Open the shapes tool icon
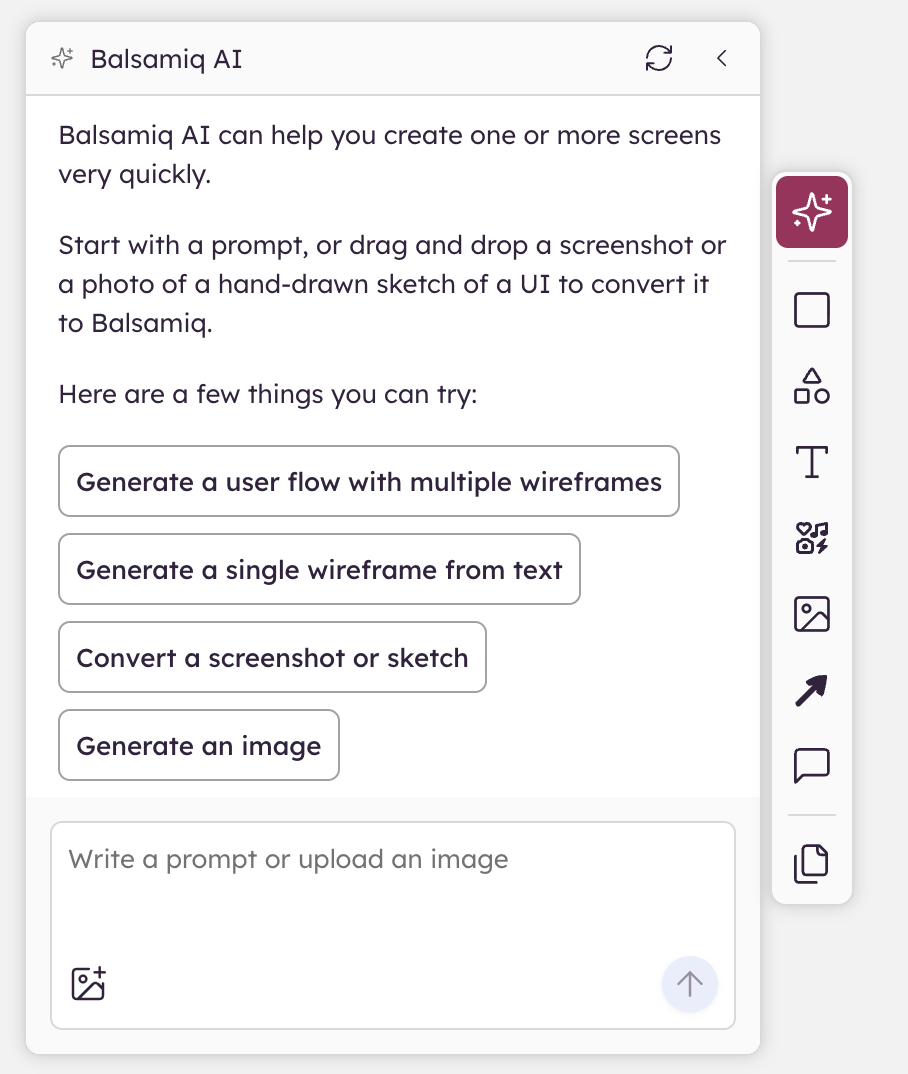The width and height of the screenshot is (908, 1074). click(811, 386)
